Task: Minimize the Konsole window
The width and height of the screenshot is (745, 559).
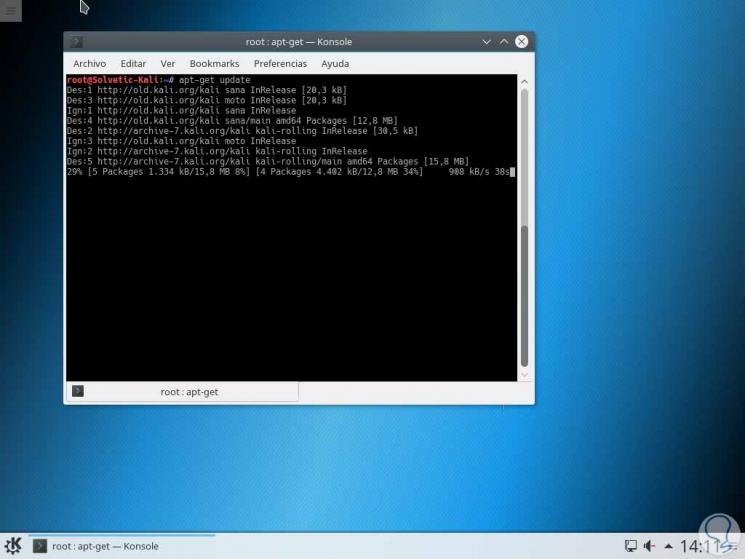Action: point(486,42)
